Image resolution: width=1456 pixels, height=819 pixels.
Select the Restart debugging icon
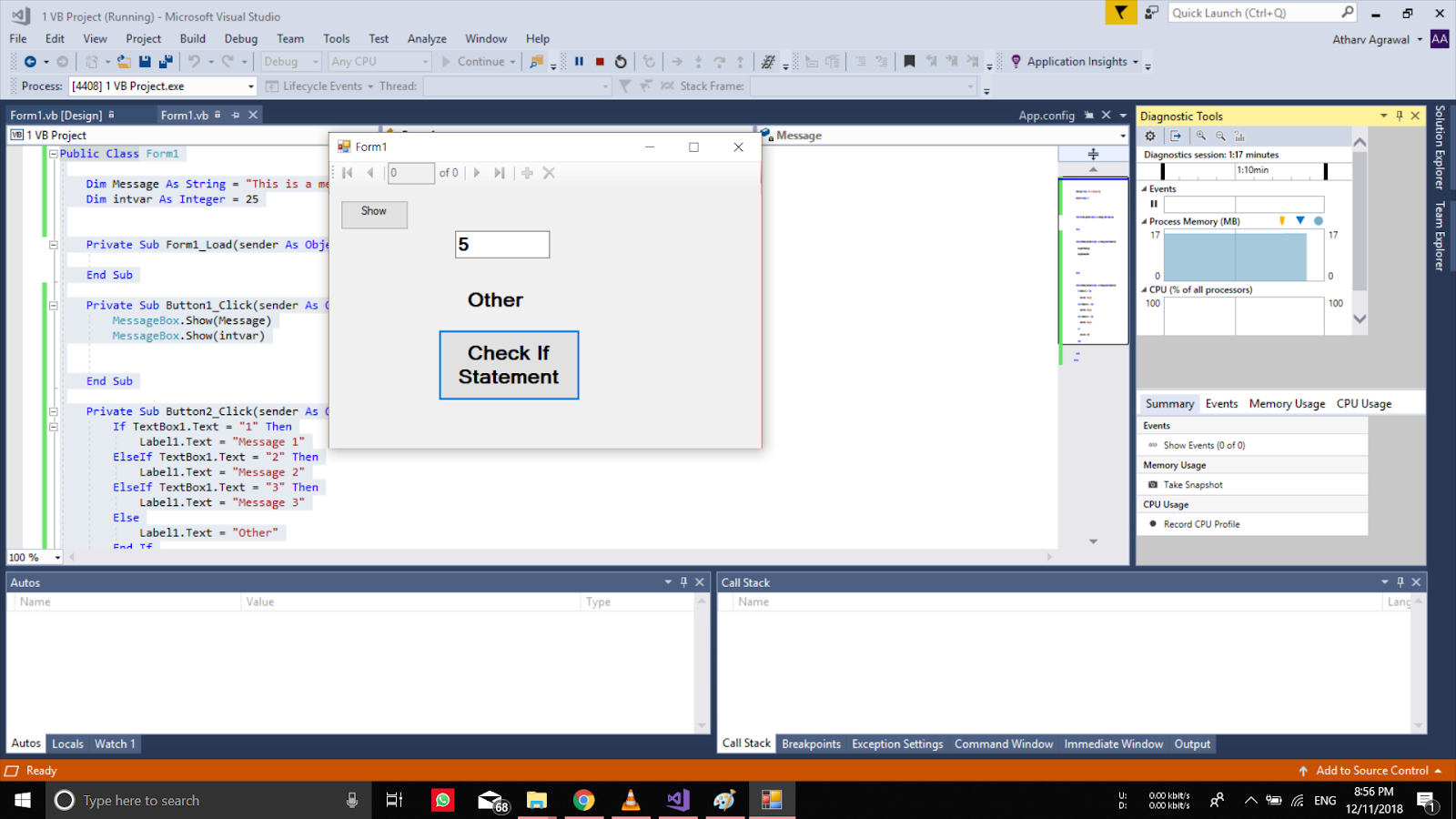(621, 61)
